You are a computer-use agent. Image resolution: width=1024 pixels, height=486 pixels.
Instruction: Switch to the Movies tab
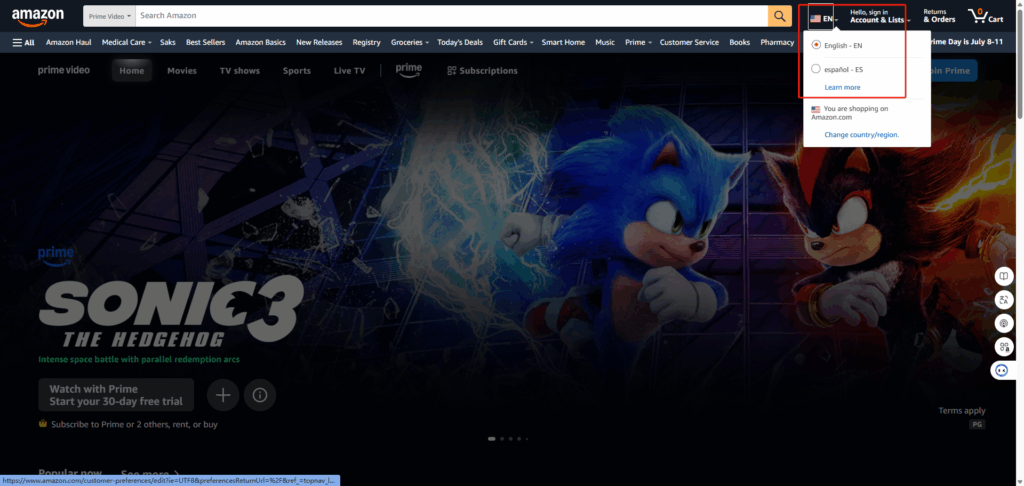(x=182, y=71)
